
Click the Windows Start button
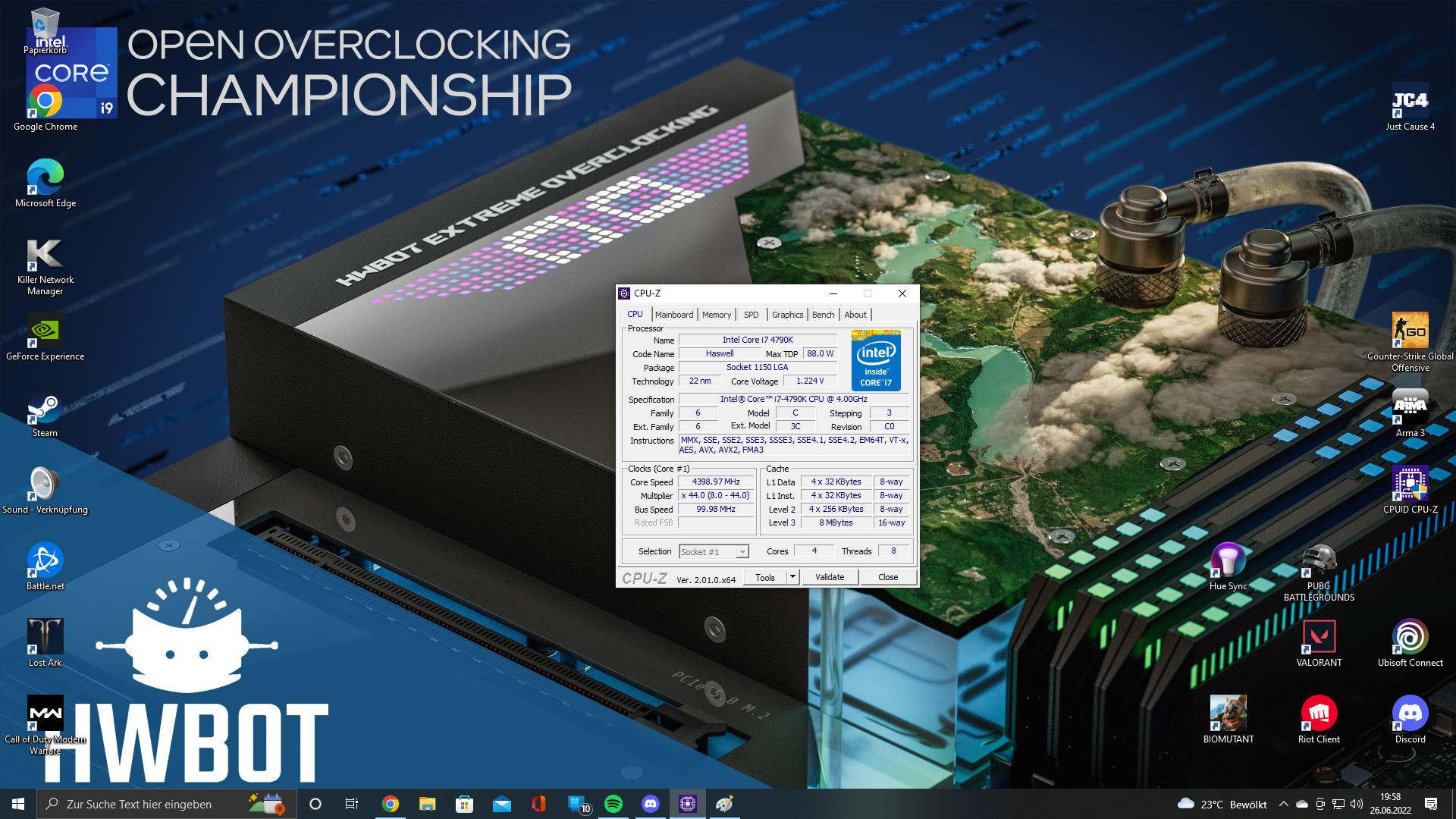click(x=18, y=804)
